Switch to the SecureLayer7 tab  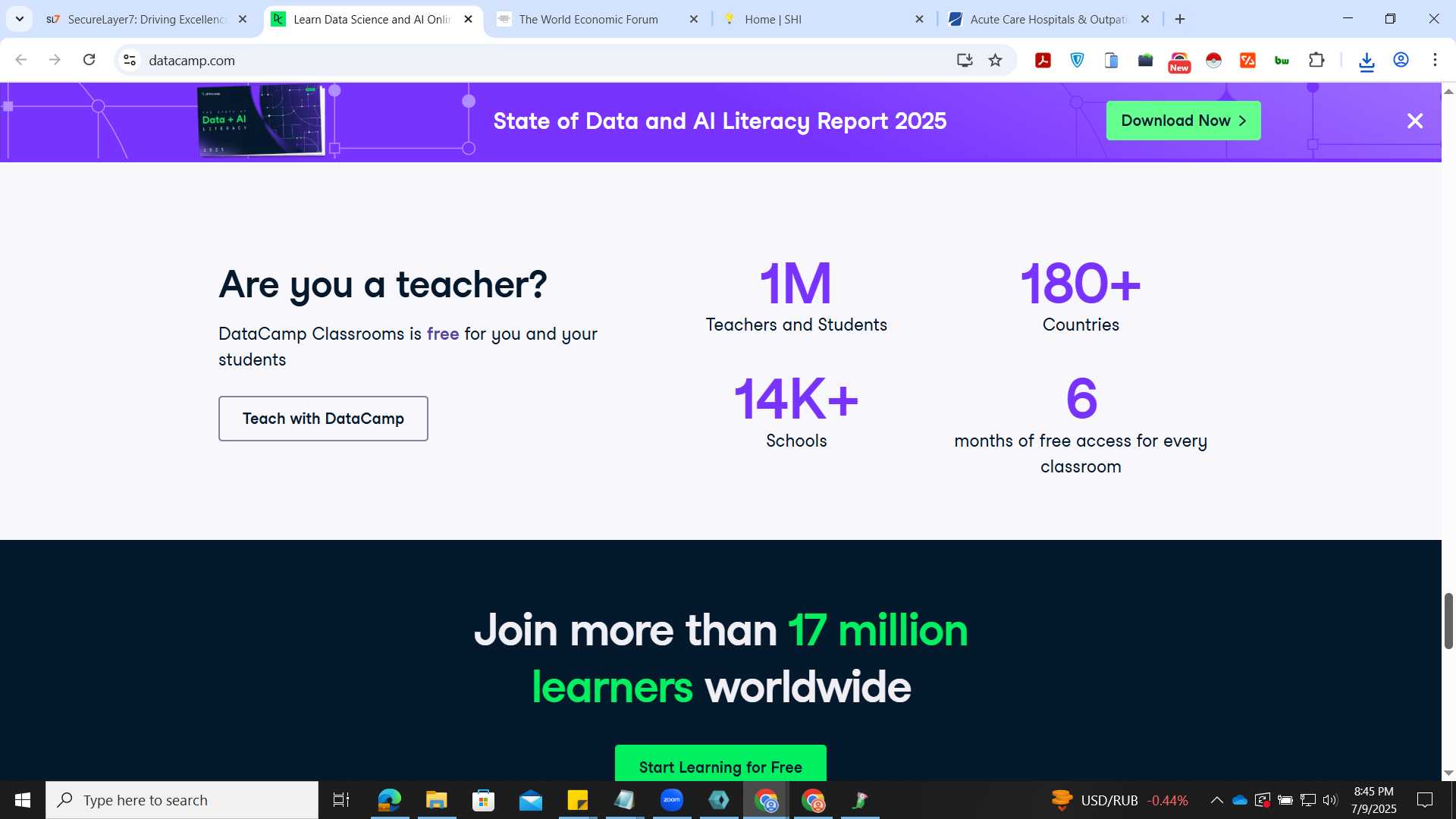point(146,20)
